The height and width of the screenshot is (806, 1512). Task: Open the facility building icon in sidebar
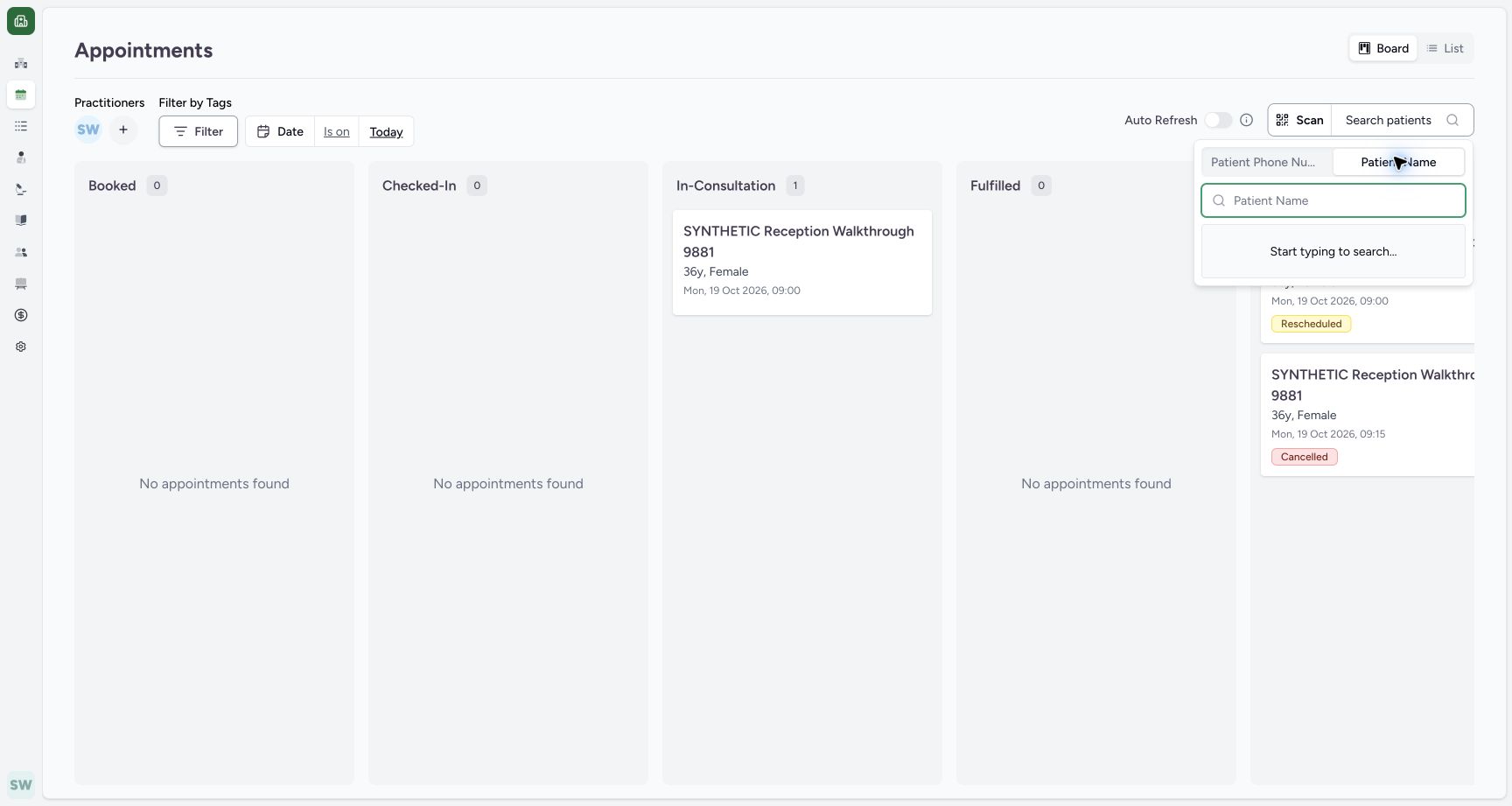[21, 63]
